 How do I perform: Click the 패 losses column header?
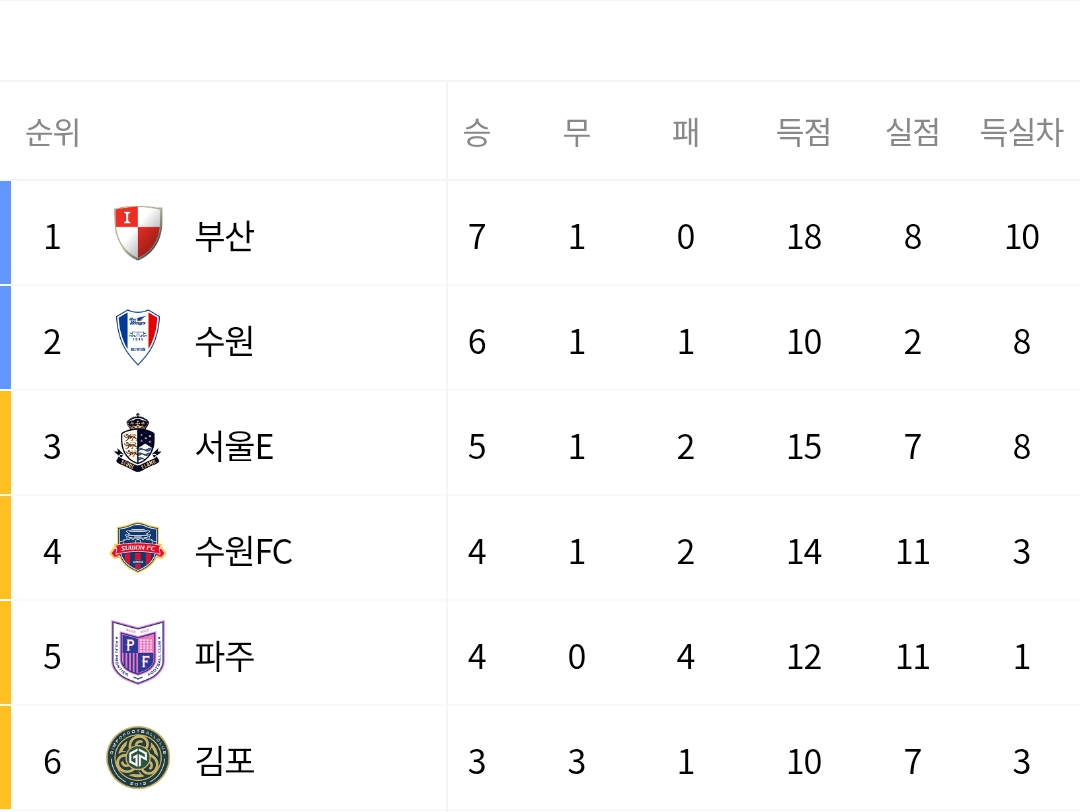coord(685,132)
